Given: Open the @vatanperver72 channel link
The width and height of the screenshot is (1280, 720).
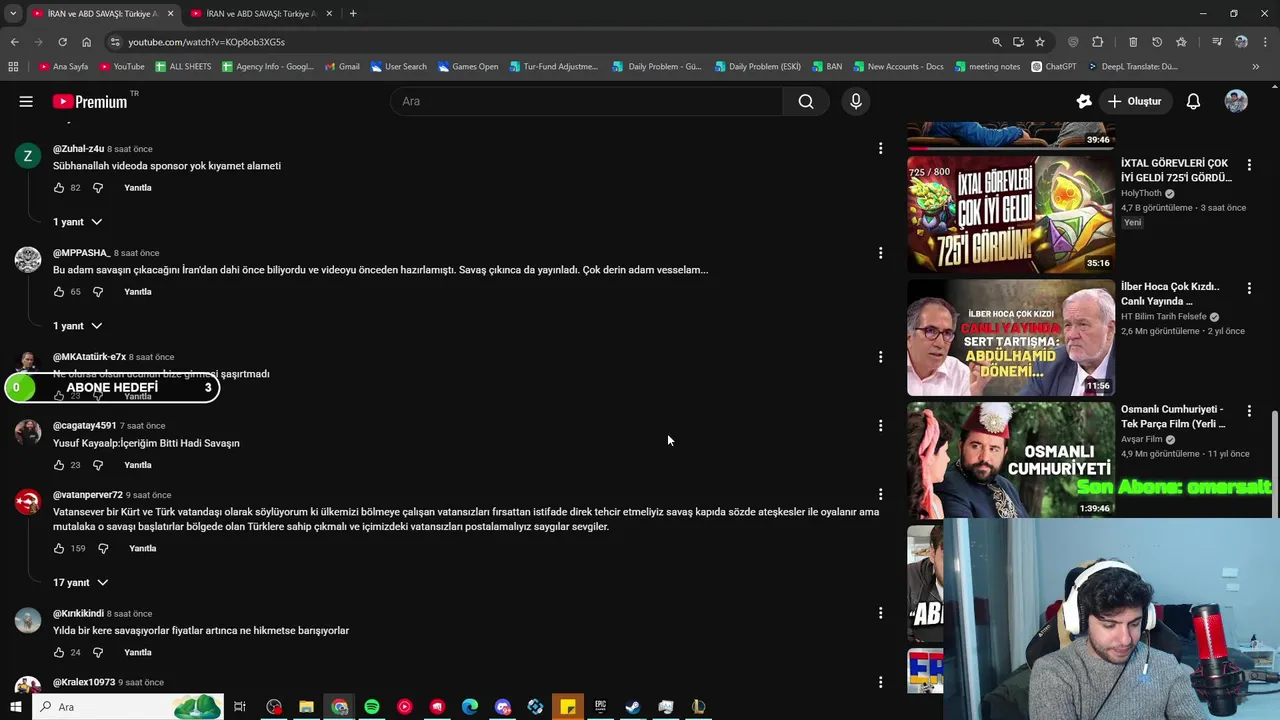Looking at the screenshot, I should pos(88,495).
